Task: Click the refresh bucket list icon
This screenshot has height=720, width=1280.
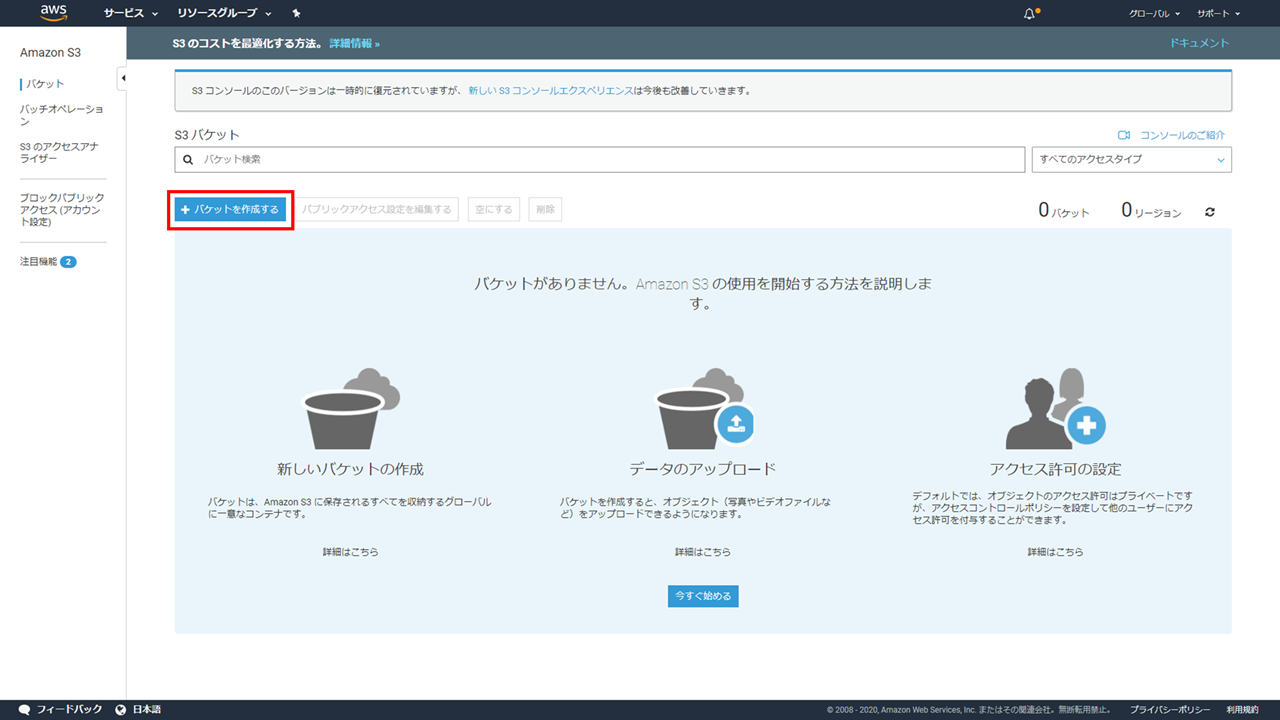Action: (1210, 212)
